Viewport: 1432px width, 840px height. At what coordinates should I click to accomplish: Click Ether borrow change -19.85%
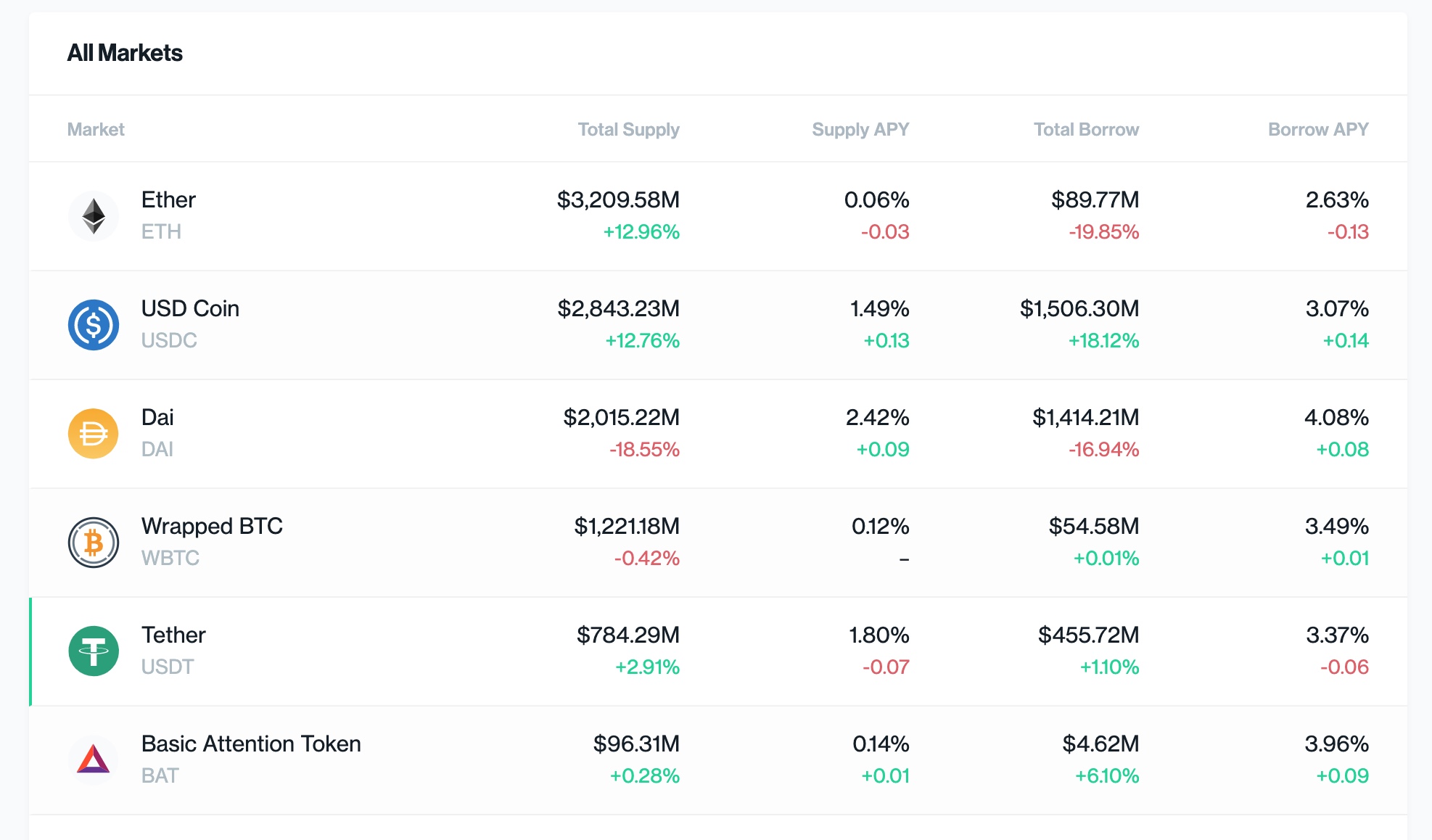[x=1103, y=231]
